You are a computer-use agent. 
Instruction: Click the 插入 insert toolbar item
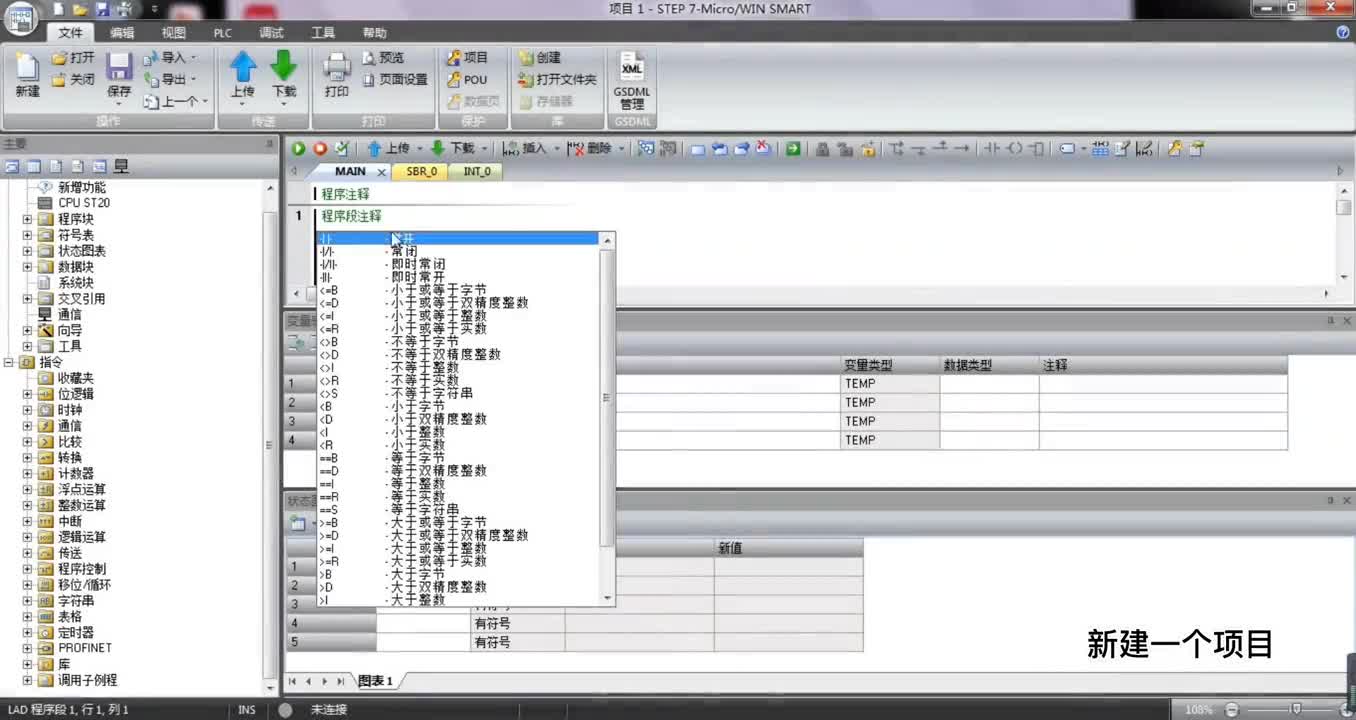(525, 148)
